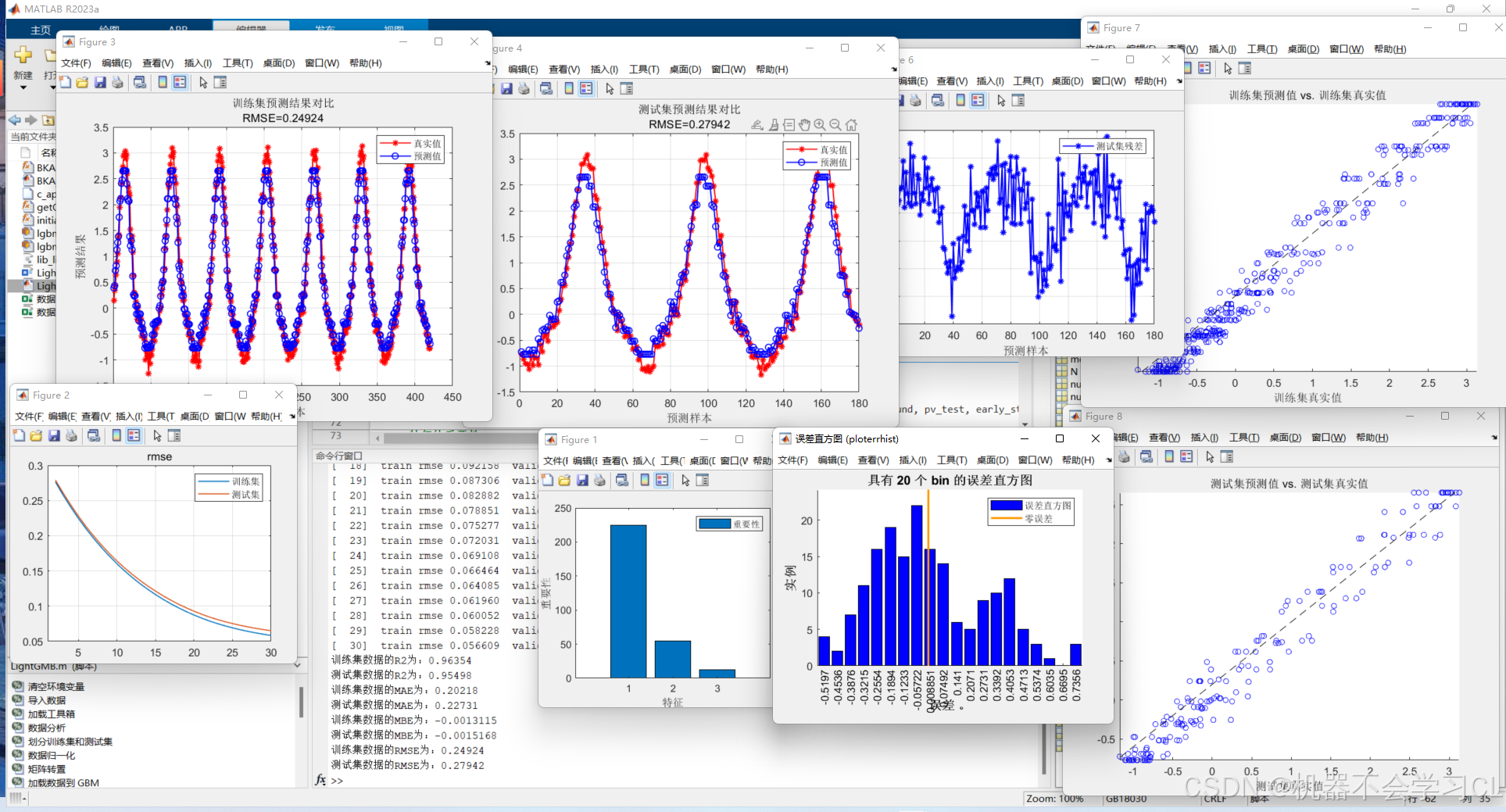1506x812 pixels.
Task: Toggle Edit Plot arrow in Figure 3 toolbar
Action: [203, 83]
